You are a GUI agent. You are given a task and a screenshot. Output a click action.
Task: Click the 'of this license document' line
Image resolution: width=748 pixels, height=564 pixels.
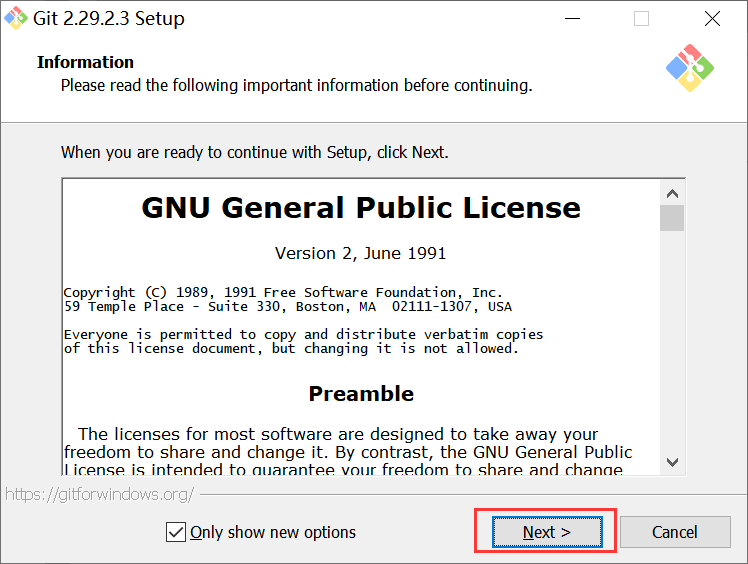pyautogui.click(x=291, y=348)
